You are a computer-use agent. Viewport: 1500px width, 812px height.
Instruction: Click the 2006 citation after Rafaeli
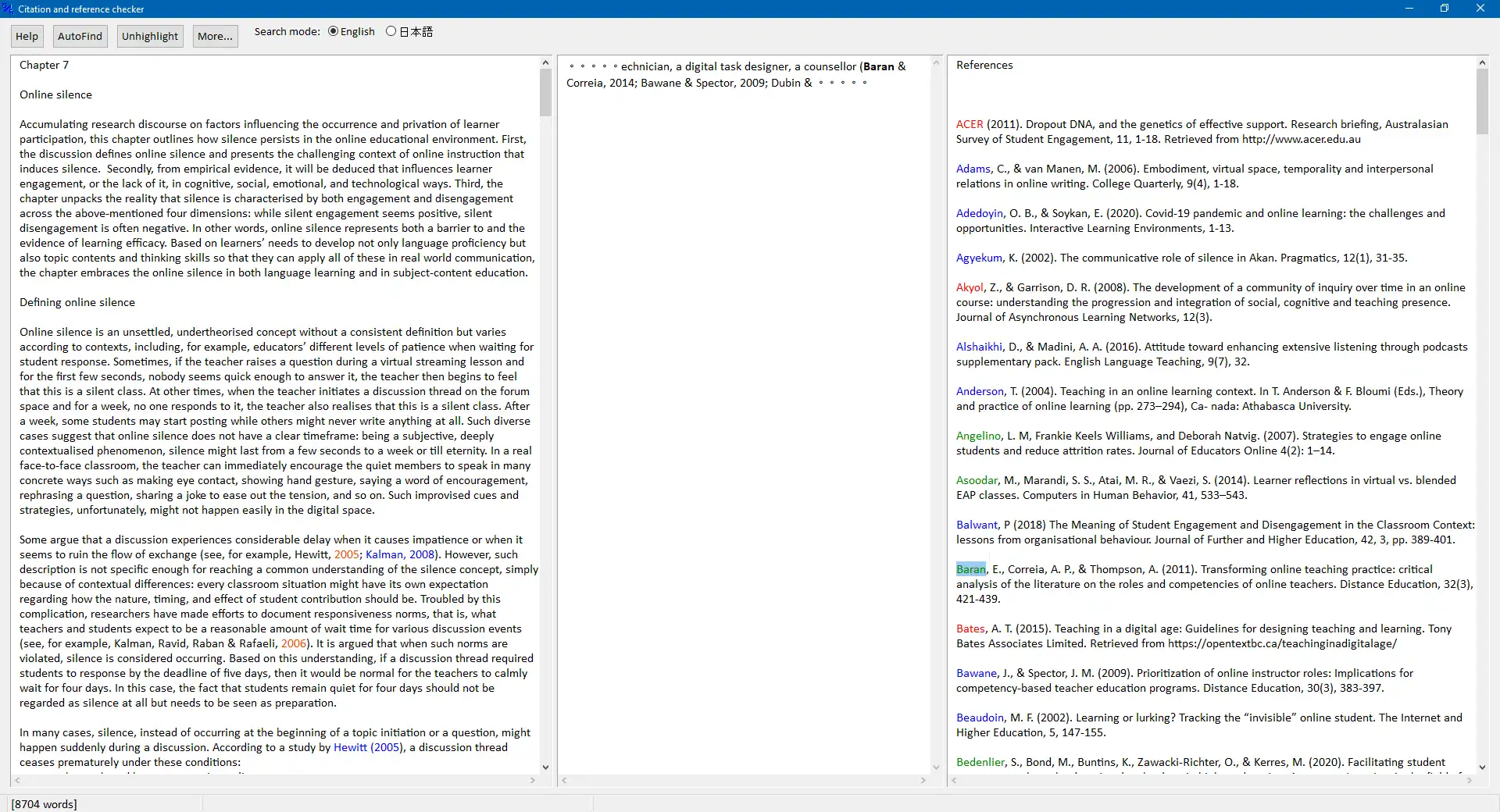tap(294, 643)
